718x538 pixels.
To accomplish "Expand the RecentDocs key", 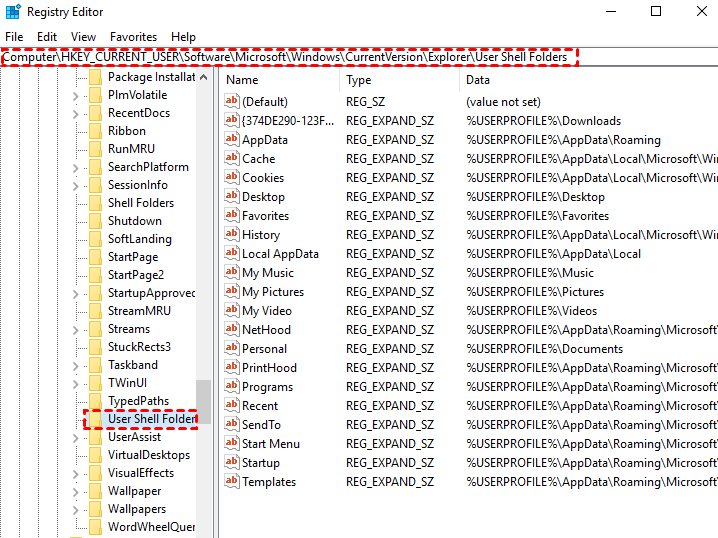I will (76, 114).
